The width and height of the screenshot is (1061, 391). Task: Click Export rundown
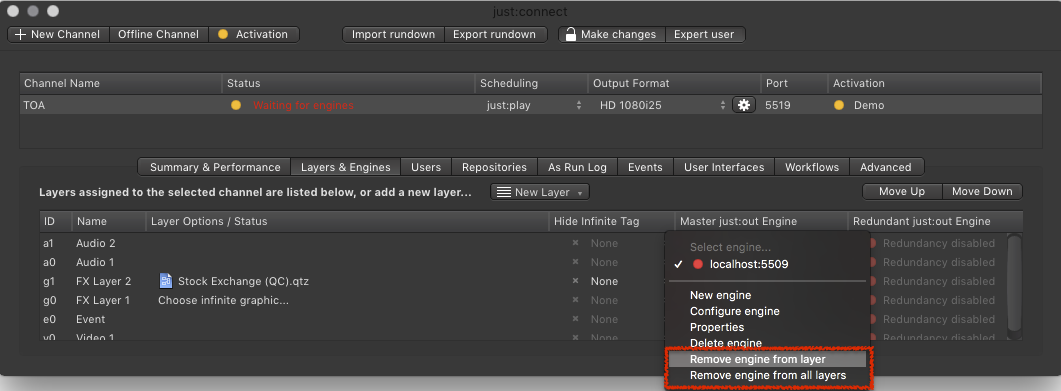(x=495, y=34)
